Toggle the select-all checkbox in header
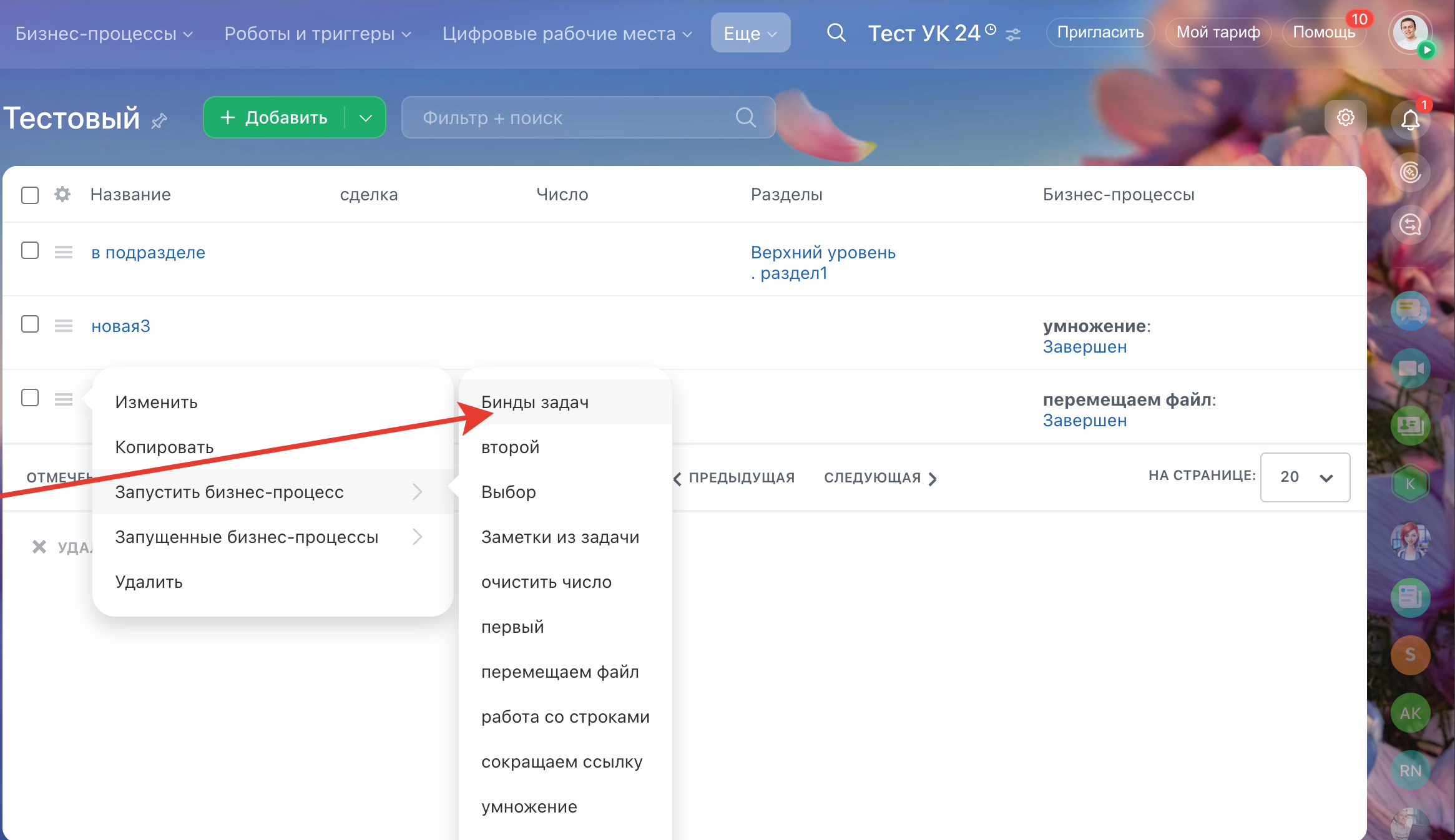 coord(30,195)
